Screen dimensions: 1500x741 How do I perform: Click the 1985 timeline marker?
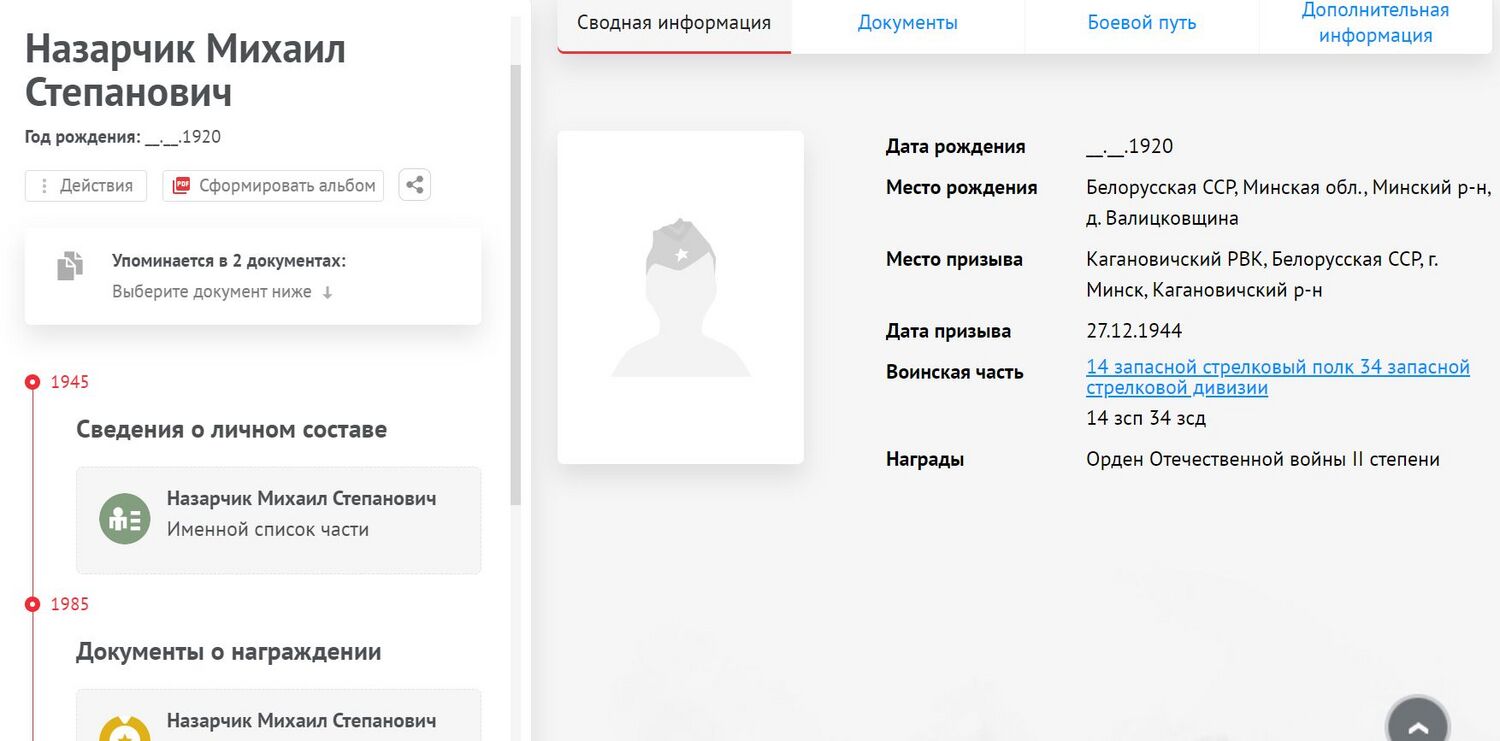33,604
